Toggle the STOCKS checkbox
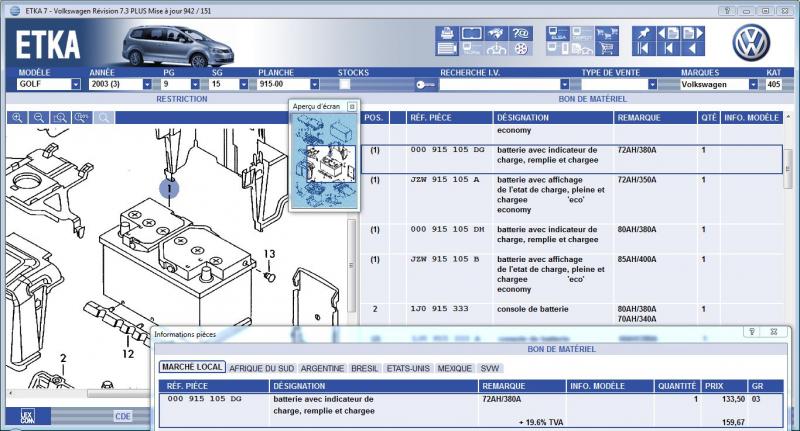This screenshot has width=800, height=431. click(x=345, y=84)
